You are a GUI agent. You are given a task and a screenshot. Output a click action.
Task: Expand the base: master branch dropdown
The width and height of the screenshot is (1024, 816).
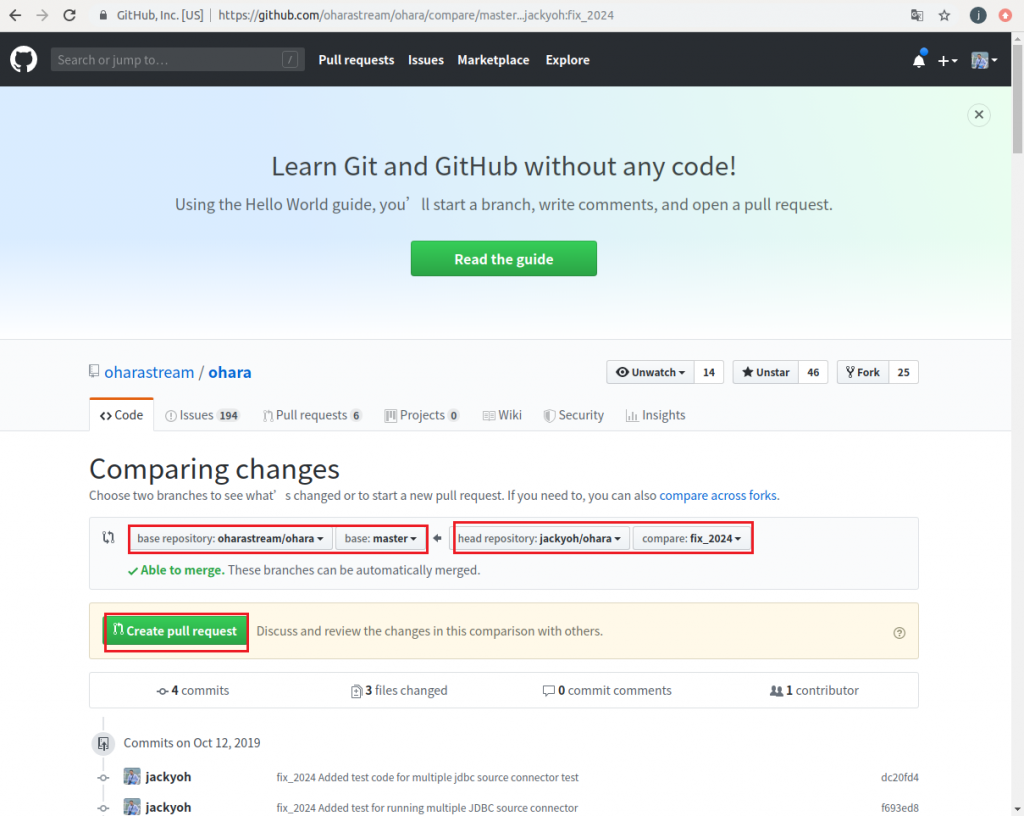tap(380, 539)
